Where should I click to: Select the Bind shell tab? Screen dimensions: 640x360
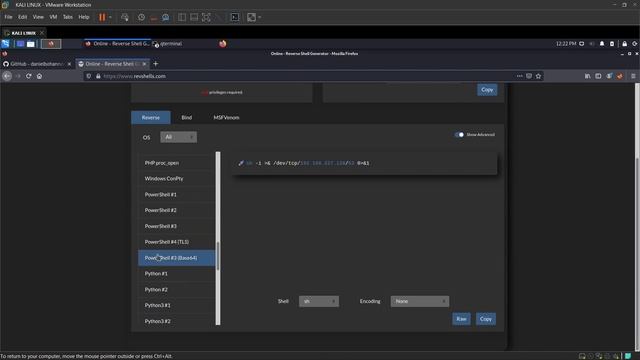[x=187, y=118]
